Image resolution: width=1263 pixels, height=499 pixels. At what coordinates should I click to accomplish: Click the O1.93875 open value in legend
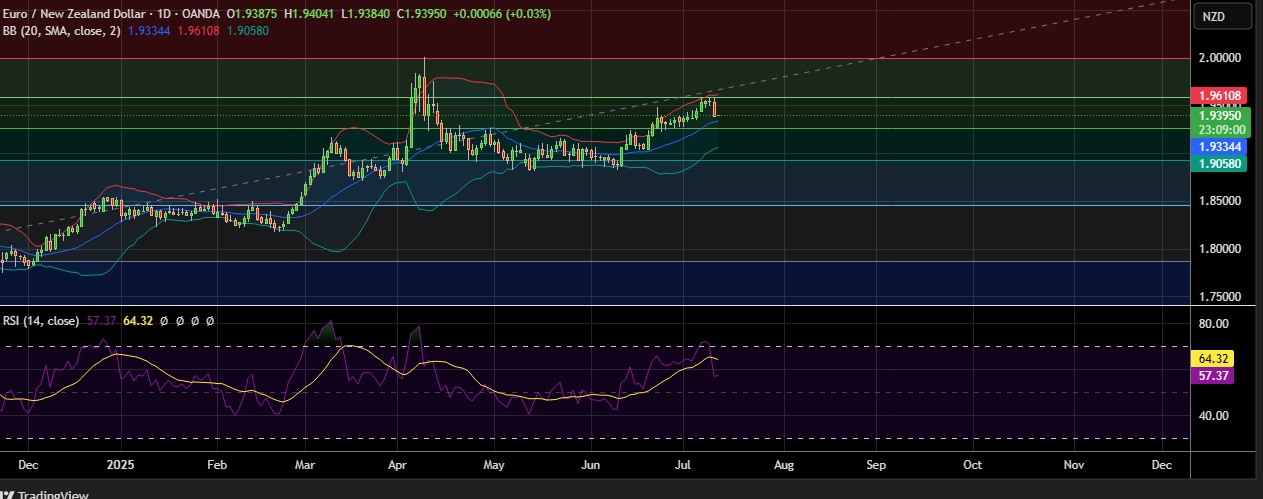click(253, 15)
